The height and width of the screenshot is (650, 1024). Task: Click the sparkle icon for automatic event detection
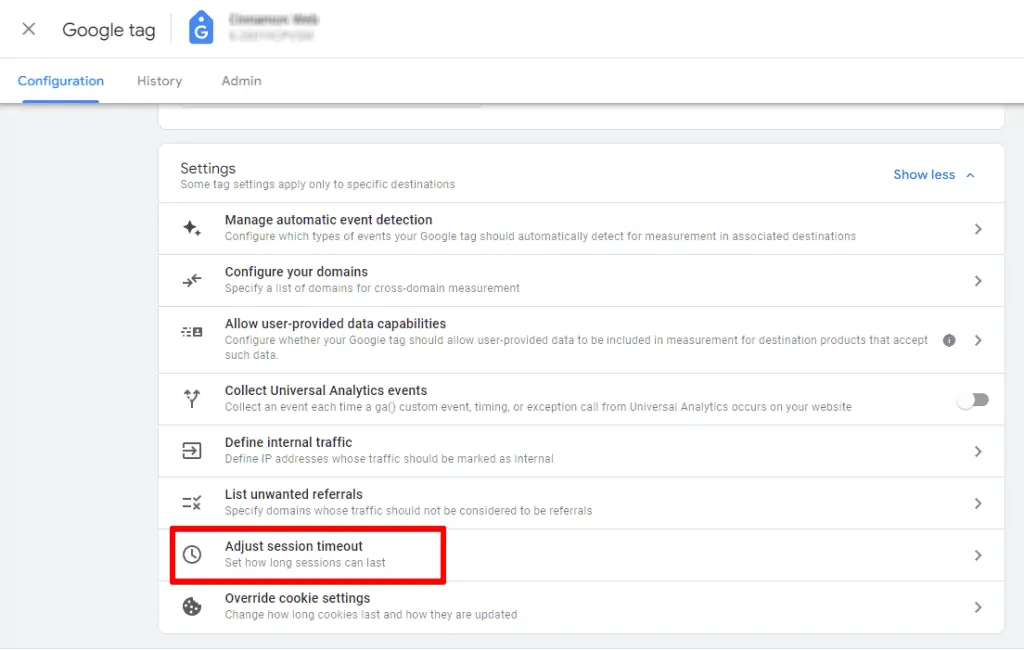191,228
